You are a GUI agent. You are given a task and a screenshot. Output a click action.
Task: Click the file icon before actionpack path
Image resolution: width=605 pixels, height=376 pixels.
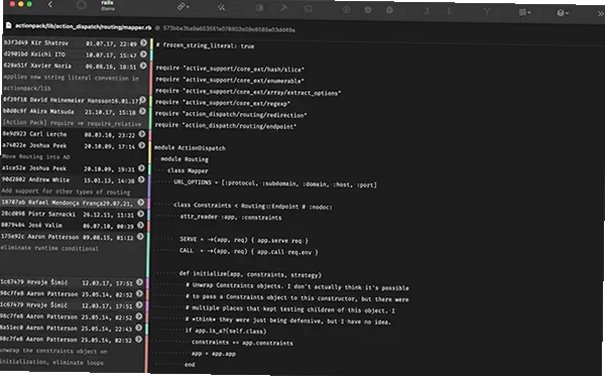[x=8, y=25]
